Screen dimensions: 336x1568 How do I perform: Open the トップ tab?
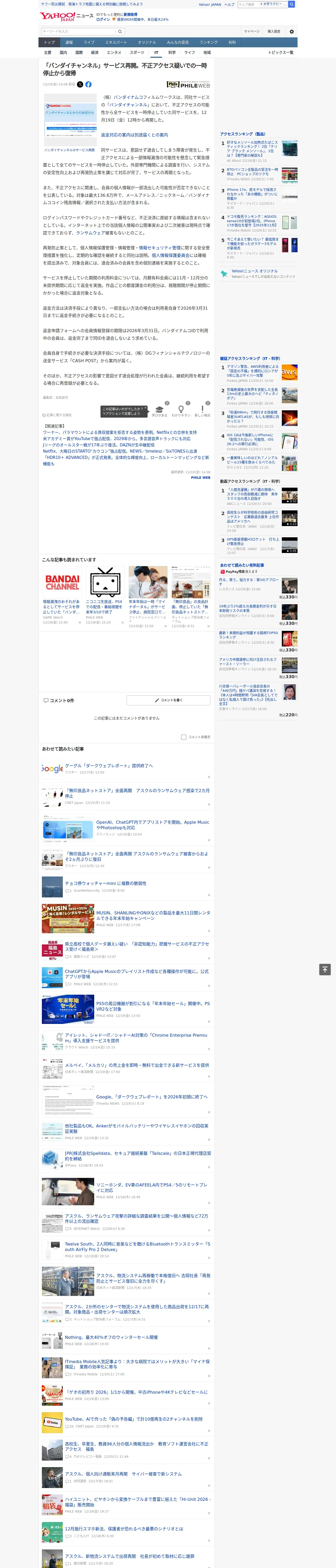tap(49, 43)
